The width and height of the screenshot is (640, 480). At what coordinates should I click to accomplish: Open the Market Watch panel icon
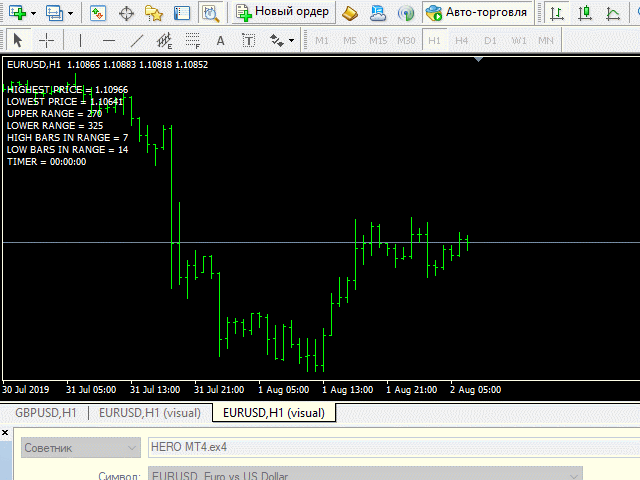(x=98, y=13)
